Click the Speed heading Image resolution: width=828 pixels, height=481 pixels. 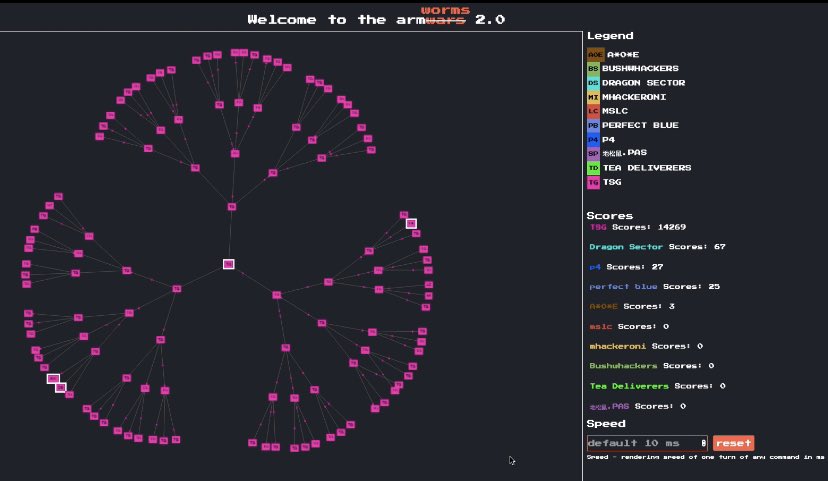tap(606, 423)
